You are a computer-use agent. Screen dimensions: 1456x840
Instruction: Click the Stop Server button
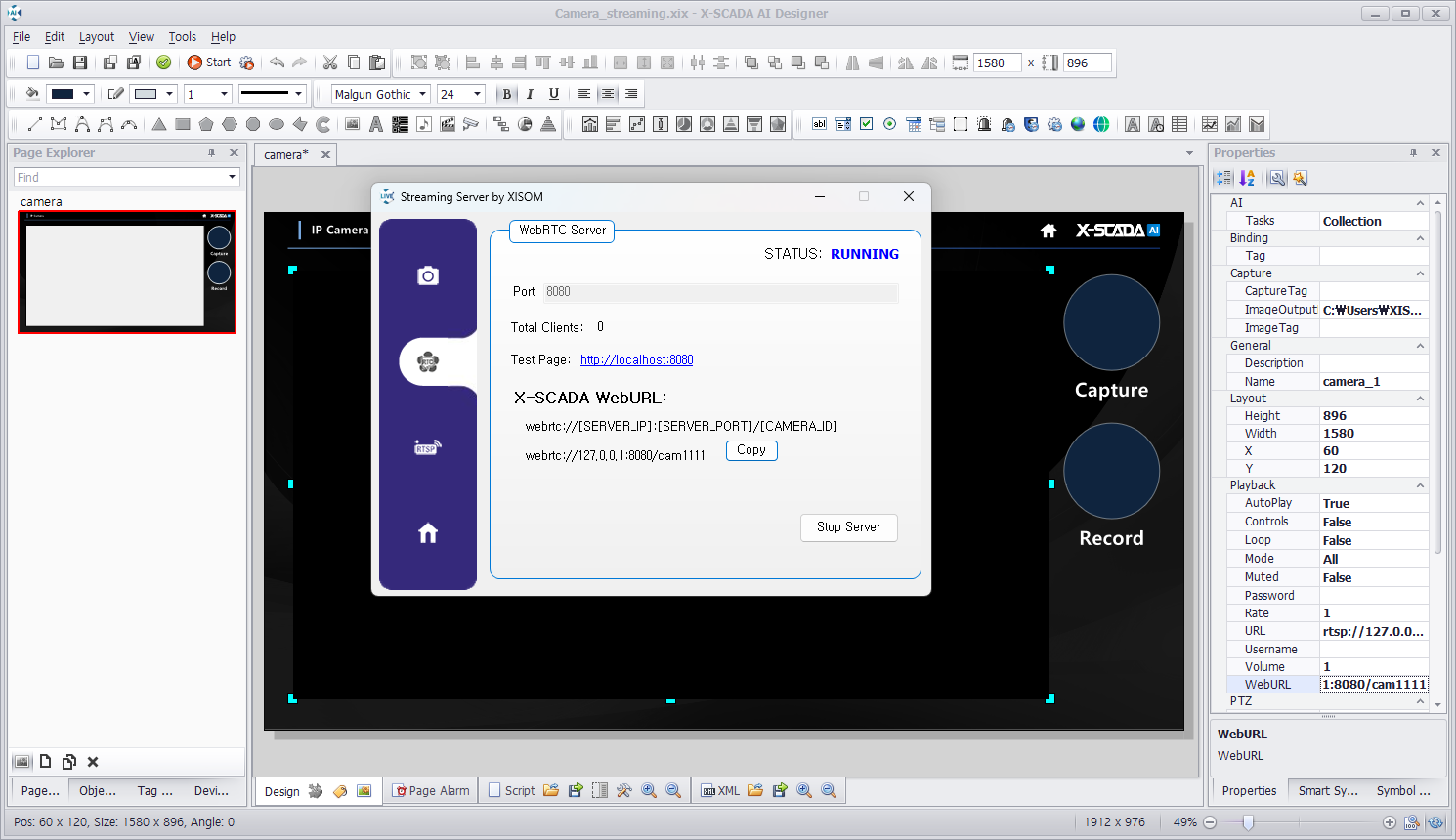tap(848, 527)
